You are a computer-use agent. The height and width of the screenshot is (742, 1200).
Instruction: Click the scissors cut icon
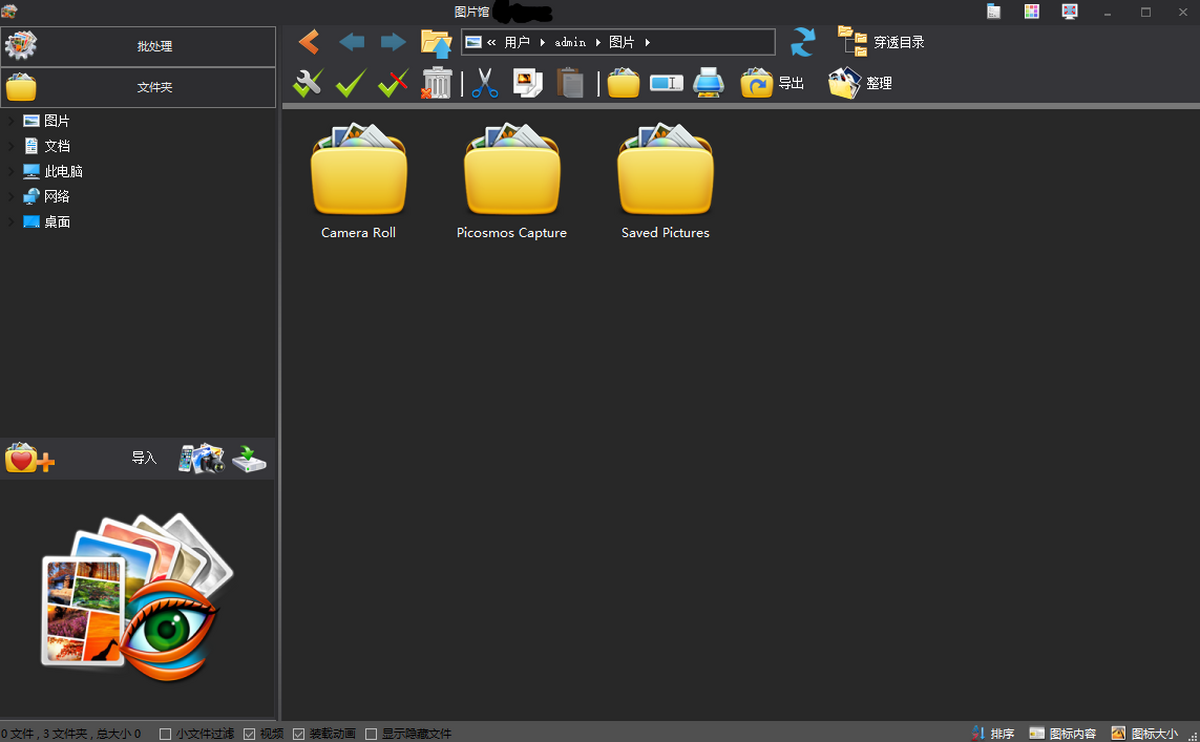pyautogui.click(x=485, y=83)
